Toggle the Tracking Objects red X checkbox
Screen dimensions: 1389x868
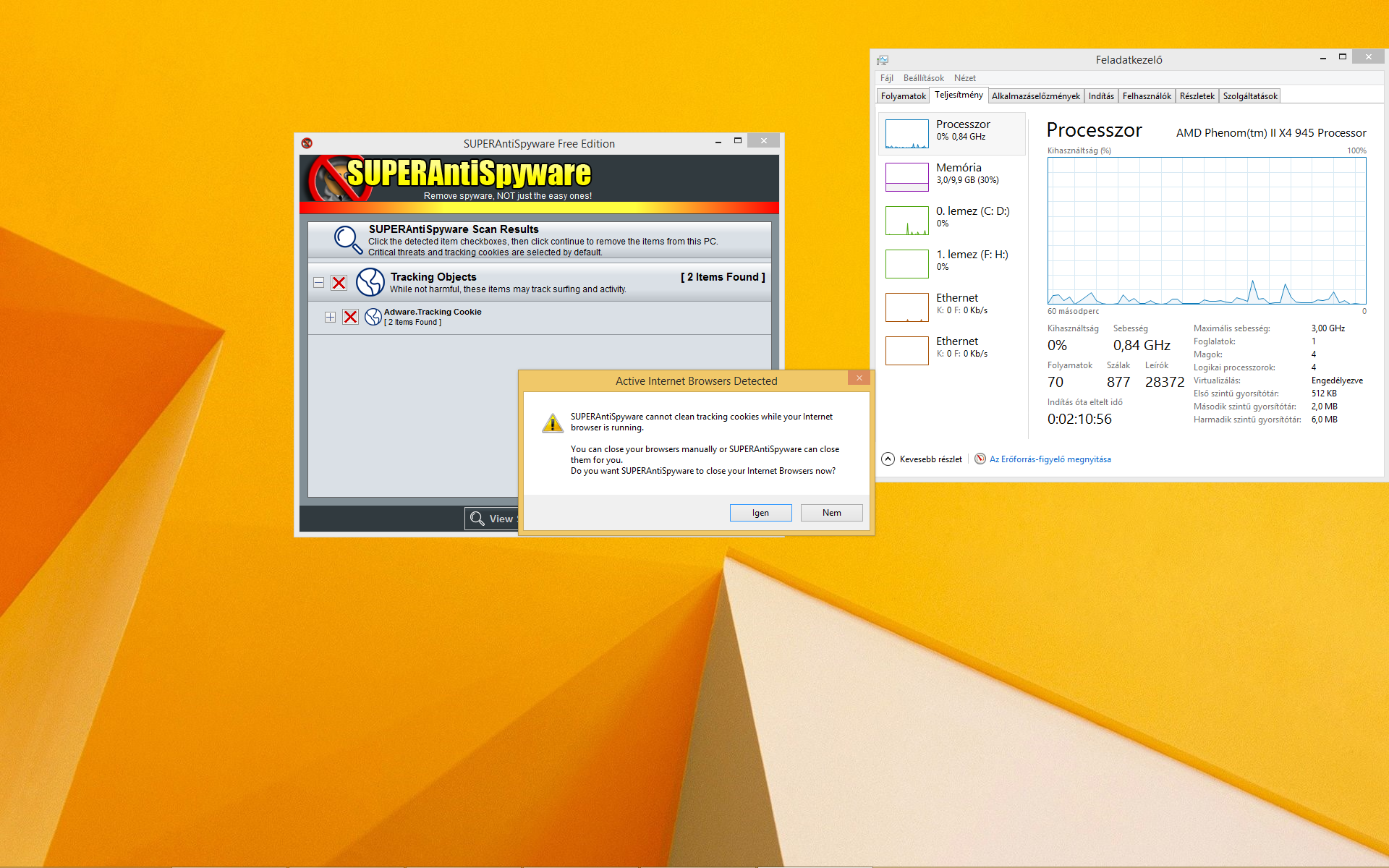click(339, 283)
